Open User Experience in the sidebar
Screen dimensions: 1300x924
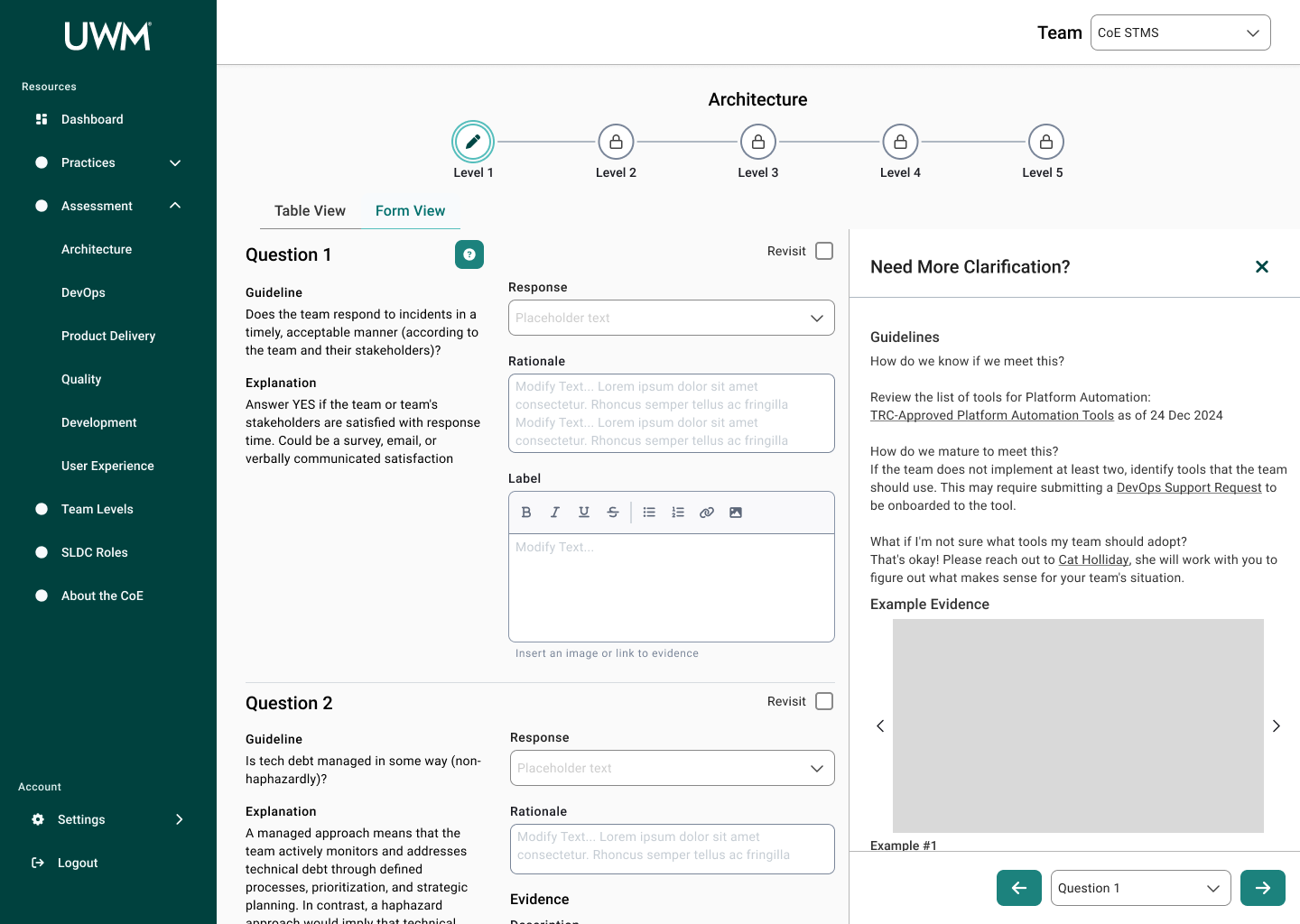107,466
